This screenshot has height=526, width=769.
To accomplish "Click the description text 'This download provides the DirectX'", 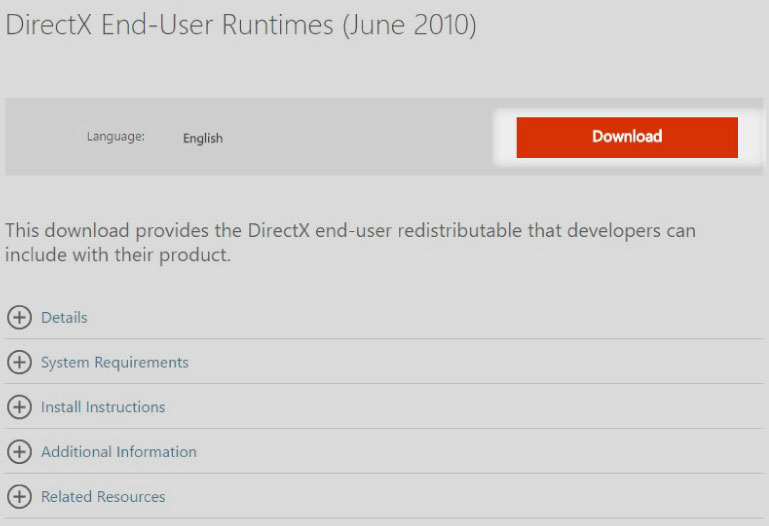I will [157, 230].
